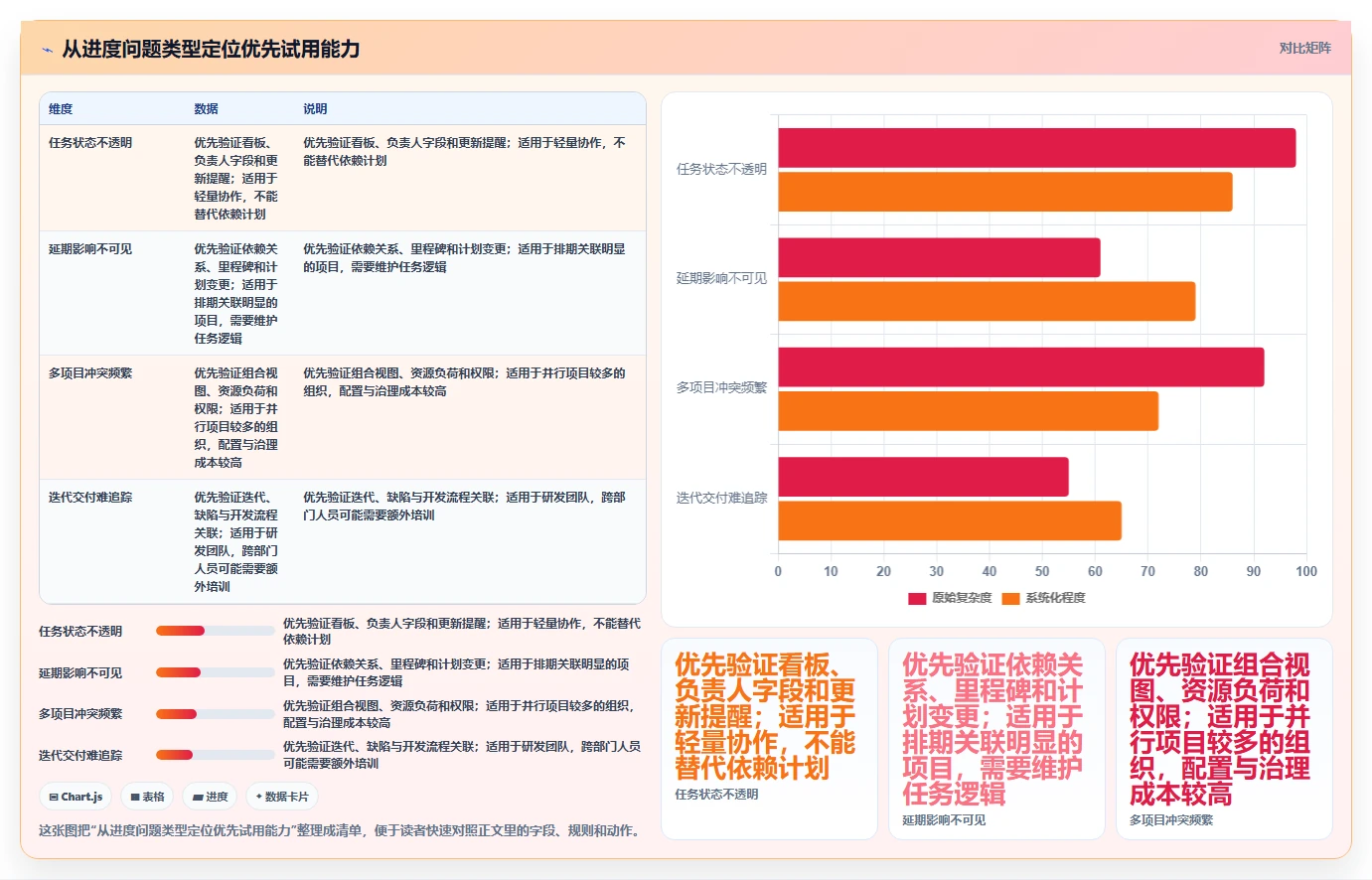This screenshot has width=1372, height=880.
Task: Click the orange bar for 多项目冲突频繁 in chart
Action: (x=968, y=411)
